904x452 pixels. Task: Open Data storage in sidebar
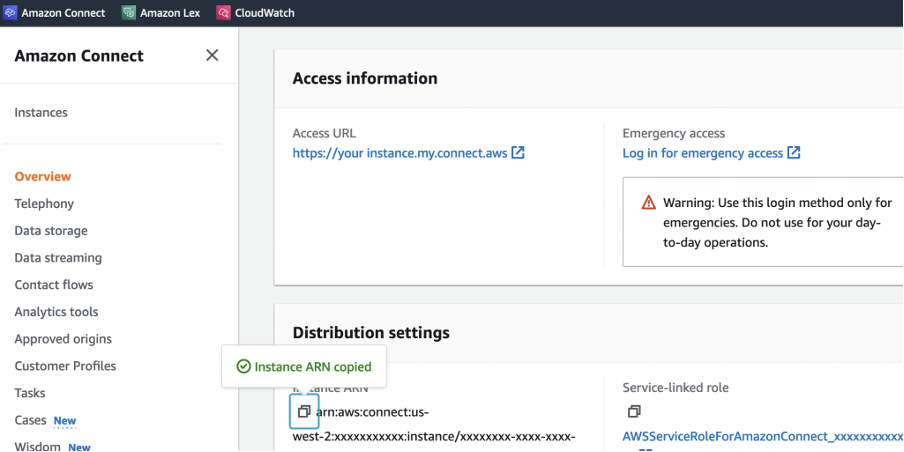point(51,231)
